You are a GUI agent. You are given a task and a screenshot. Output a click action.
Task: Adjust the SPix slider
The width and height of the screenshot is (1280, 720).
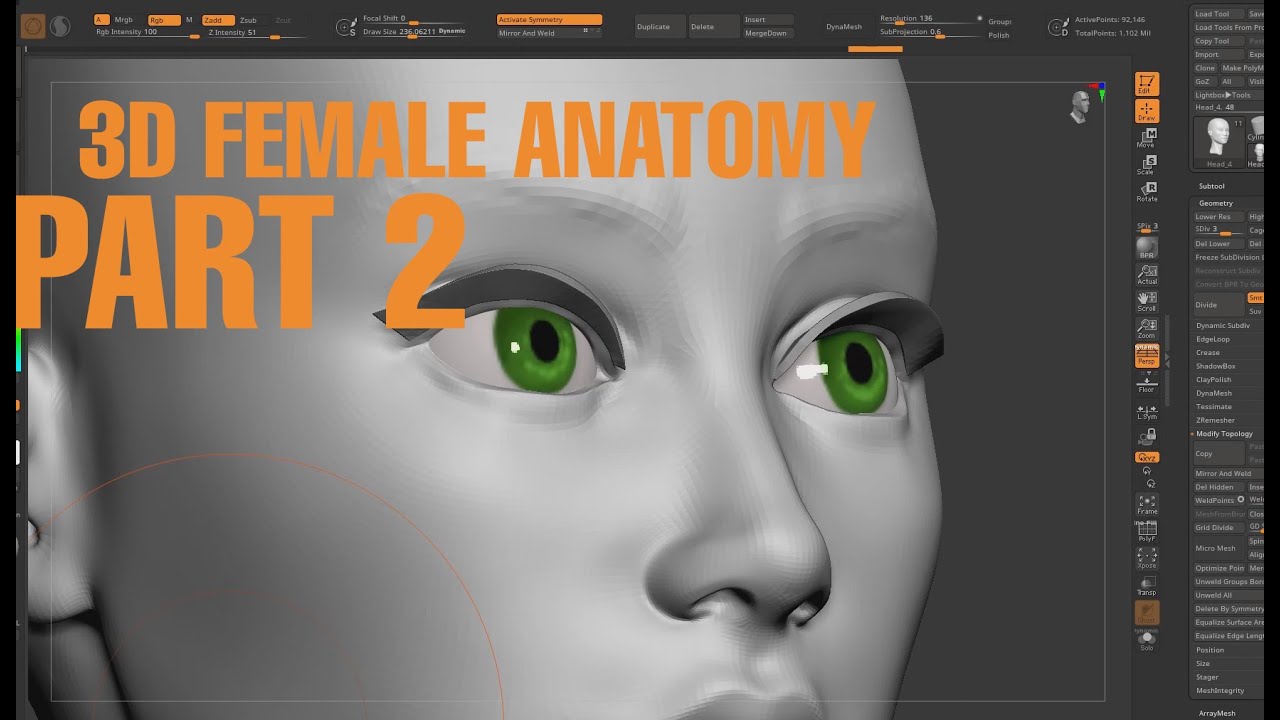(x=1147, y=227)
